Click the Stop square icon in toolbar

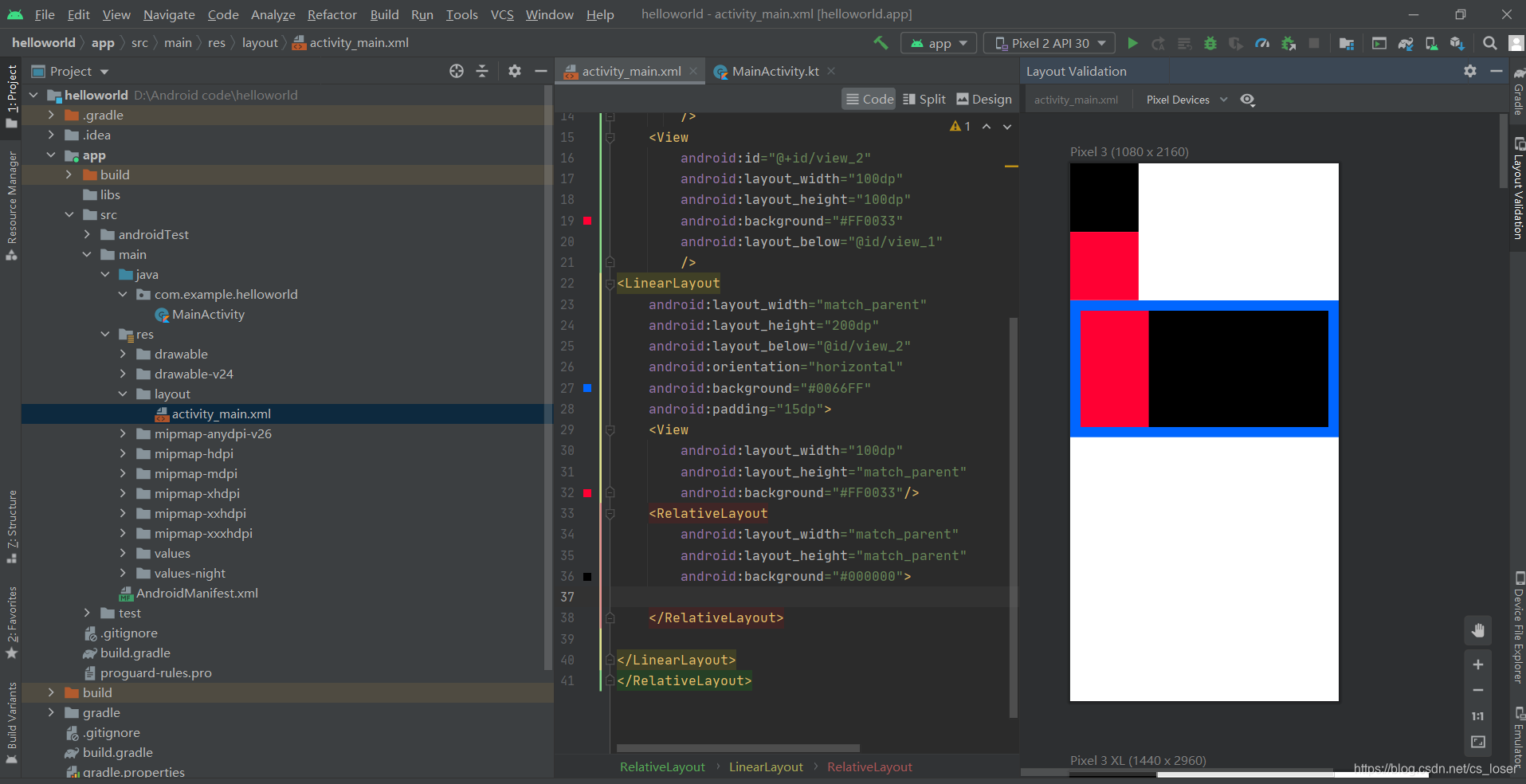coord(1314,43)
